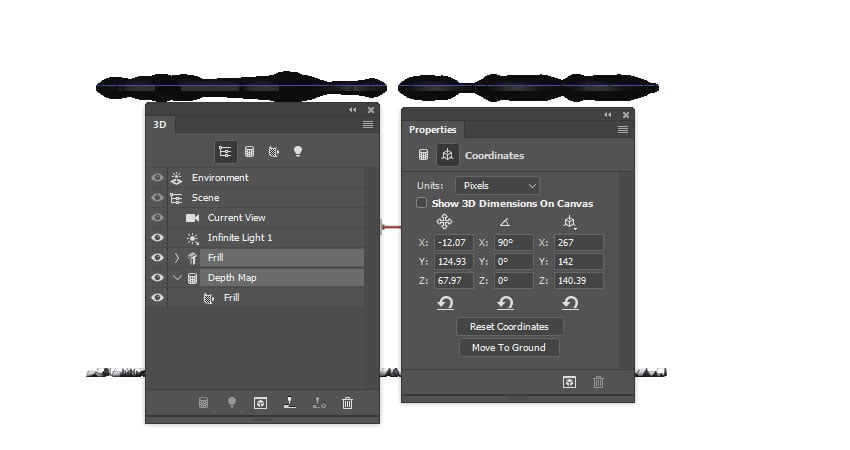The width and height of the screenshot is (850, 450).
Task: Select the Frill material sub-item
Action: click(266, 298)
